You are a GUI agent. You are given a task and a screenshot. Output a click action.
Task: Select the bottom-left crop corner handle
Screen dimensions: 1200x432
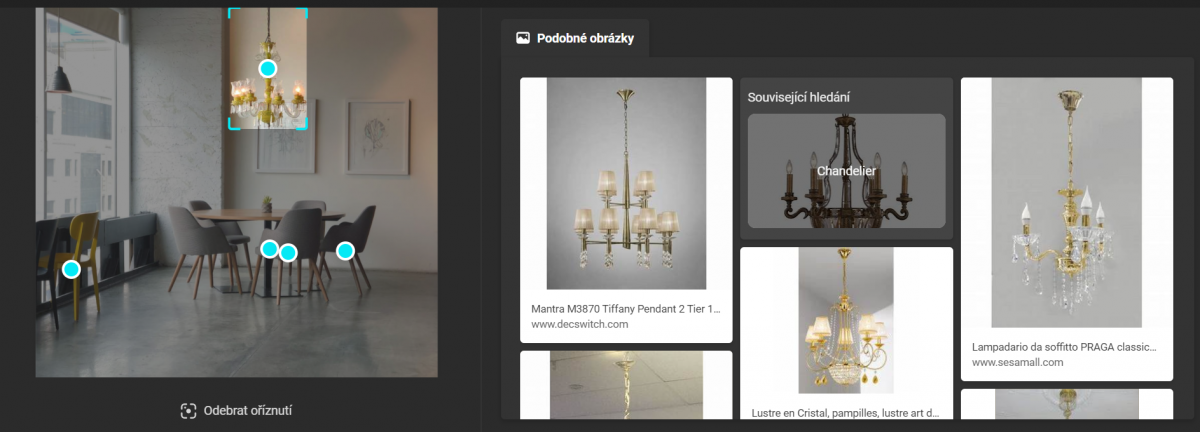[234, 124]
